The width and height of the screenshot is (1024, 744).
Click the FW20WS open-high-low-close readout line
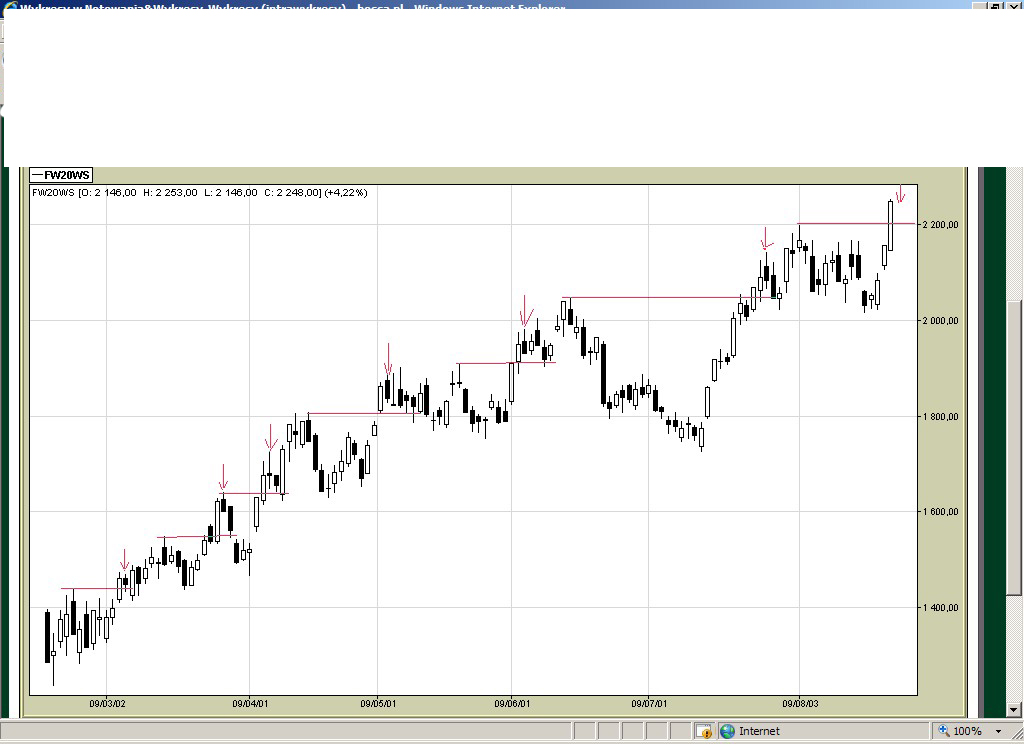(x=200, y=193)
